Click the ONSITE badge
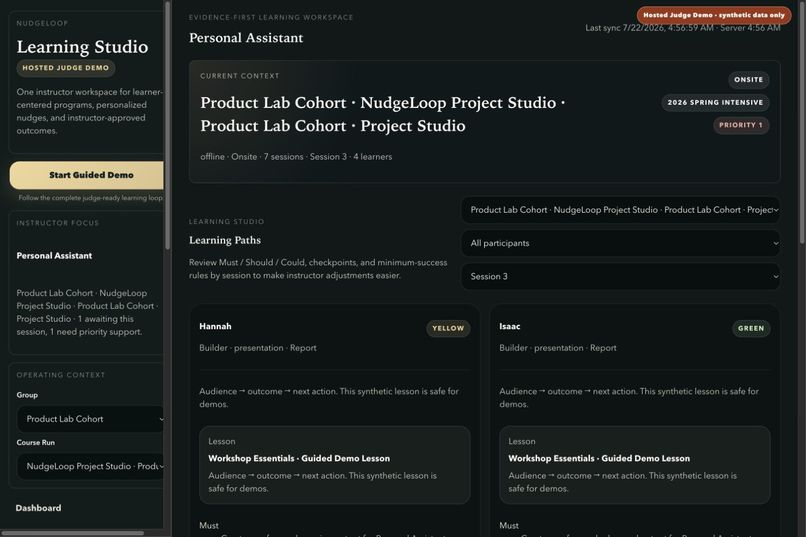The width and height of the screenshot is (806, 537). coord(748,80)
